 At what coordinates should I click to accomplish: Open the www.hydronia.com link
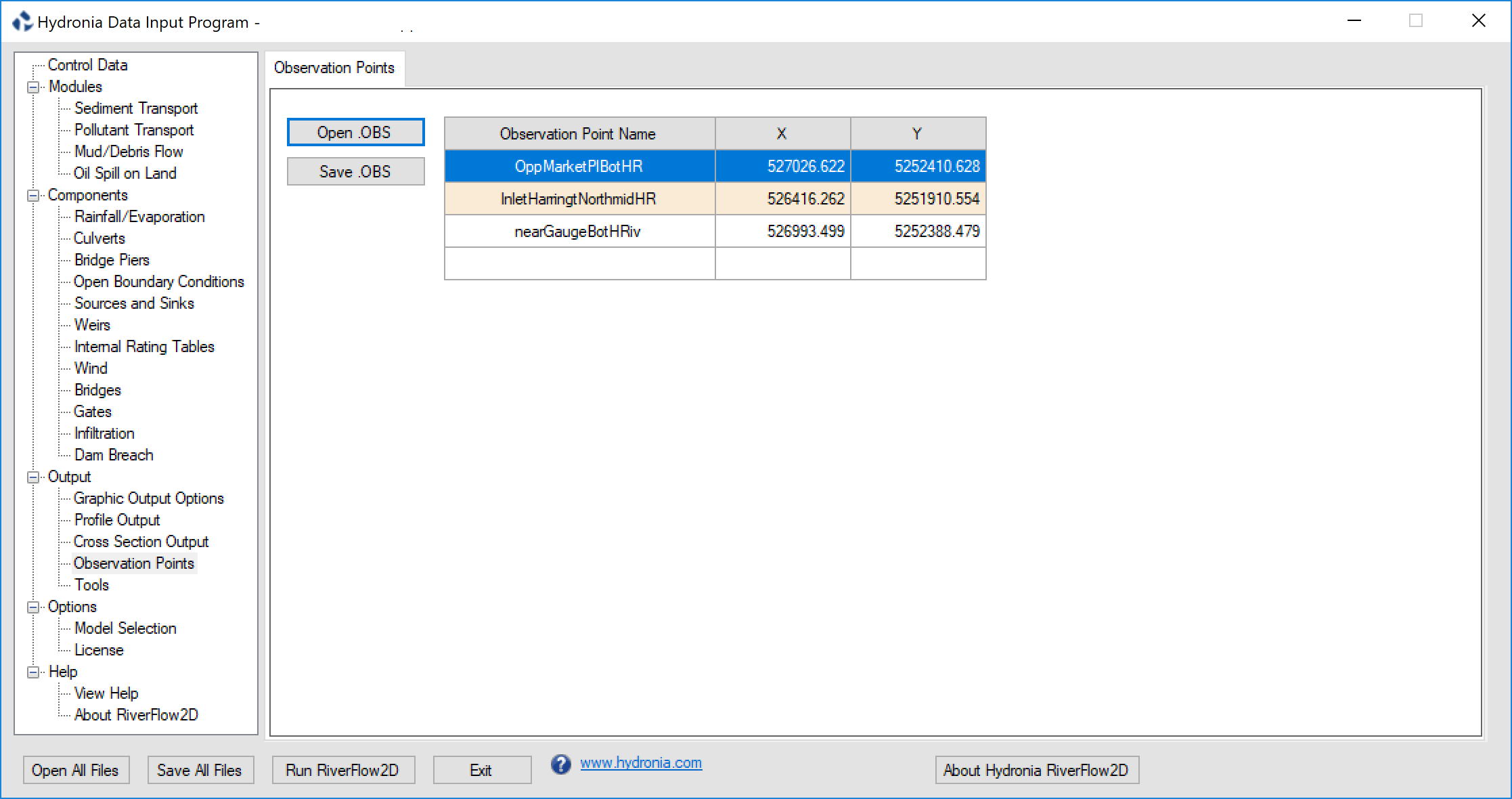(641, 762)
